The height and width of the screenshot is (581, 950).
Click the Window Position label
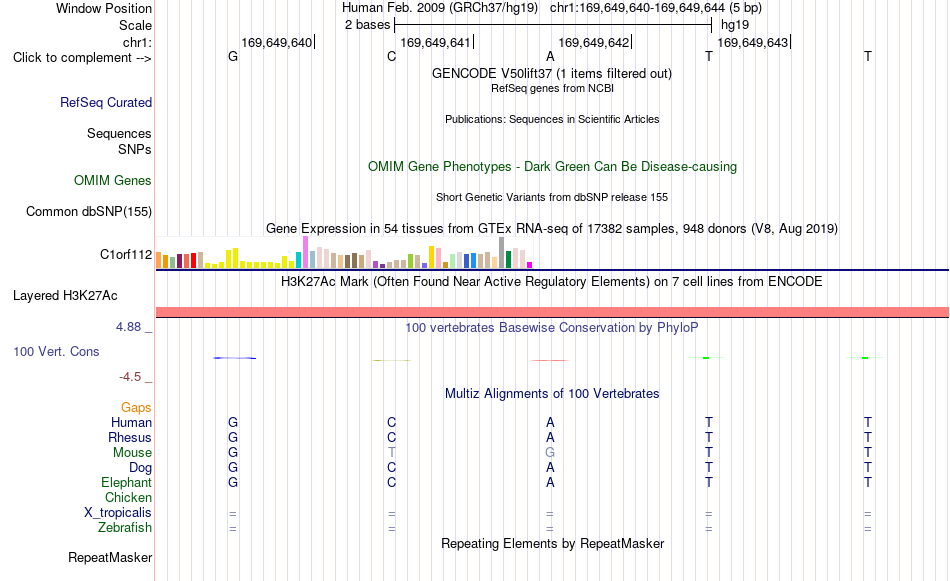coord(104,8)
